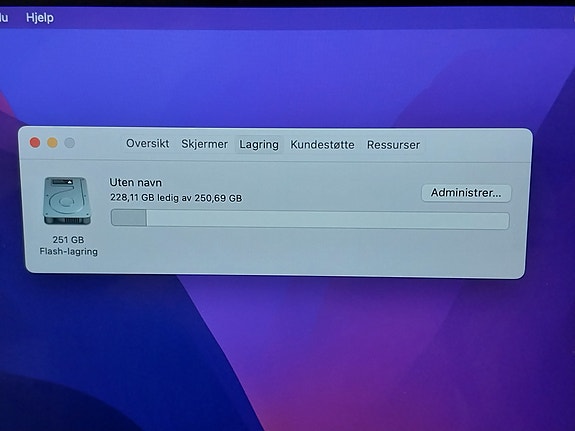The height and width of the screenshot is (431, 575).
Task: Switch to the Oversikt tab
Action: tap(147, 143)
